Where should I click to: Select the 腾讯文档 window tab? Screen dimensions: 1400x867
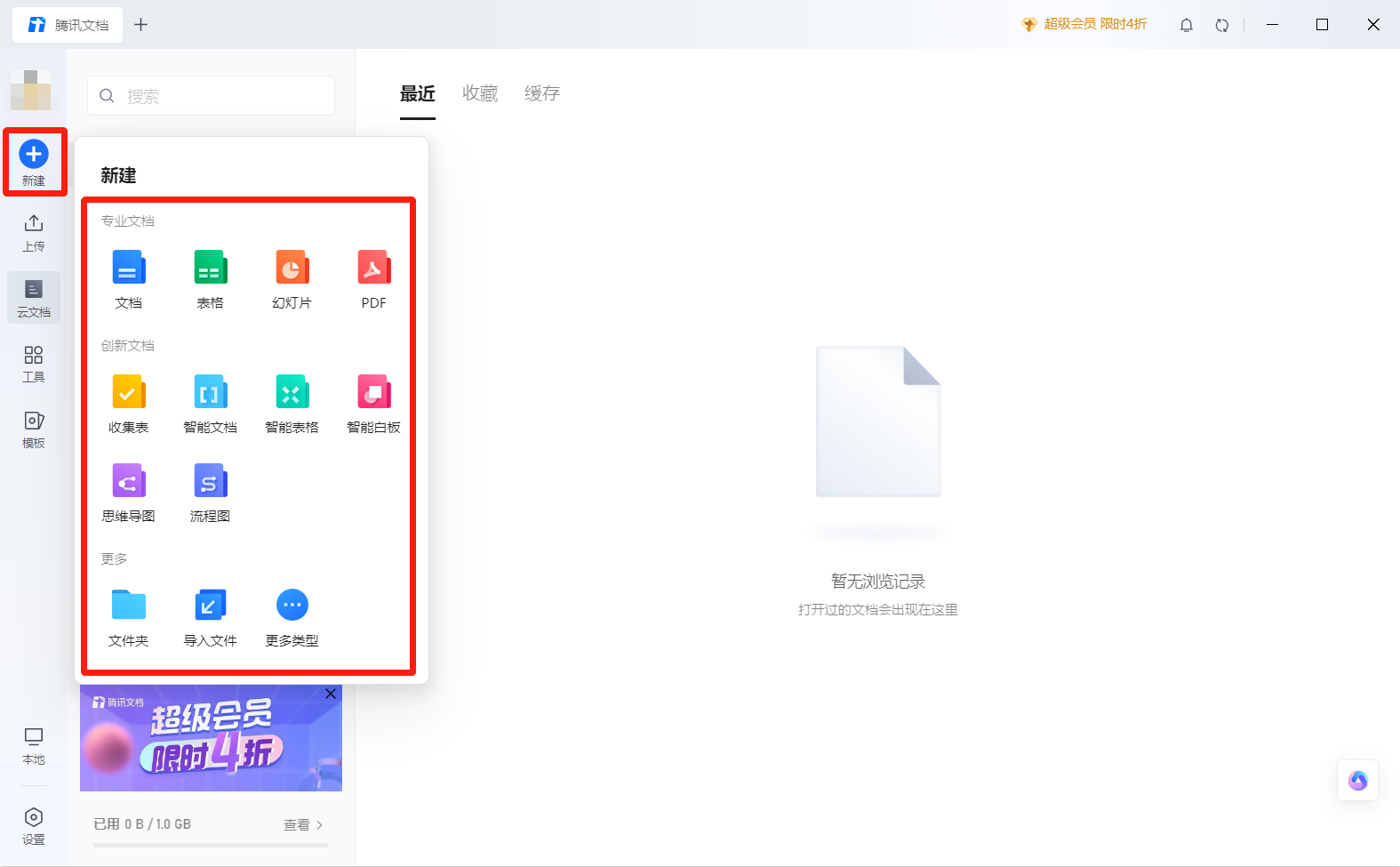(68, 25)
